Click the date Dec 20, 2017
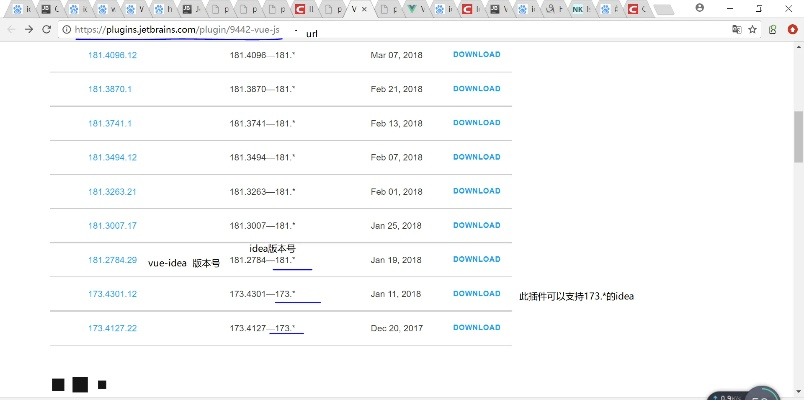Image resolution: width=804 pixels, height=400 pixels. click(397, 328)
